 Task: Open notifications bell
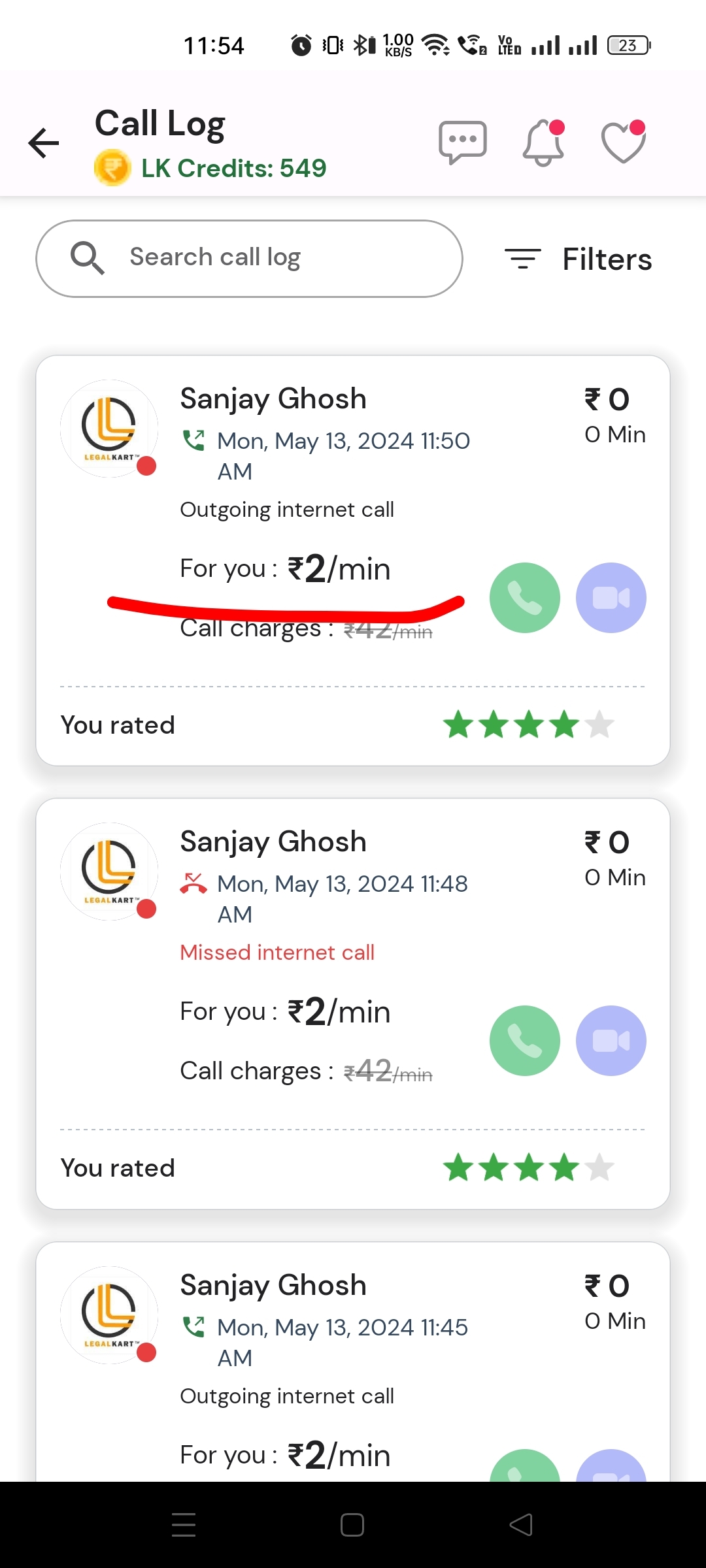tap(543, 142)
